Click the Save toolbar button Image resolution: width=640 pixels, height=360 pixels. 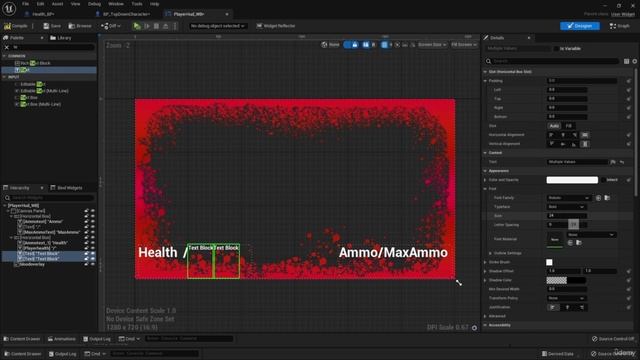52,26
